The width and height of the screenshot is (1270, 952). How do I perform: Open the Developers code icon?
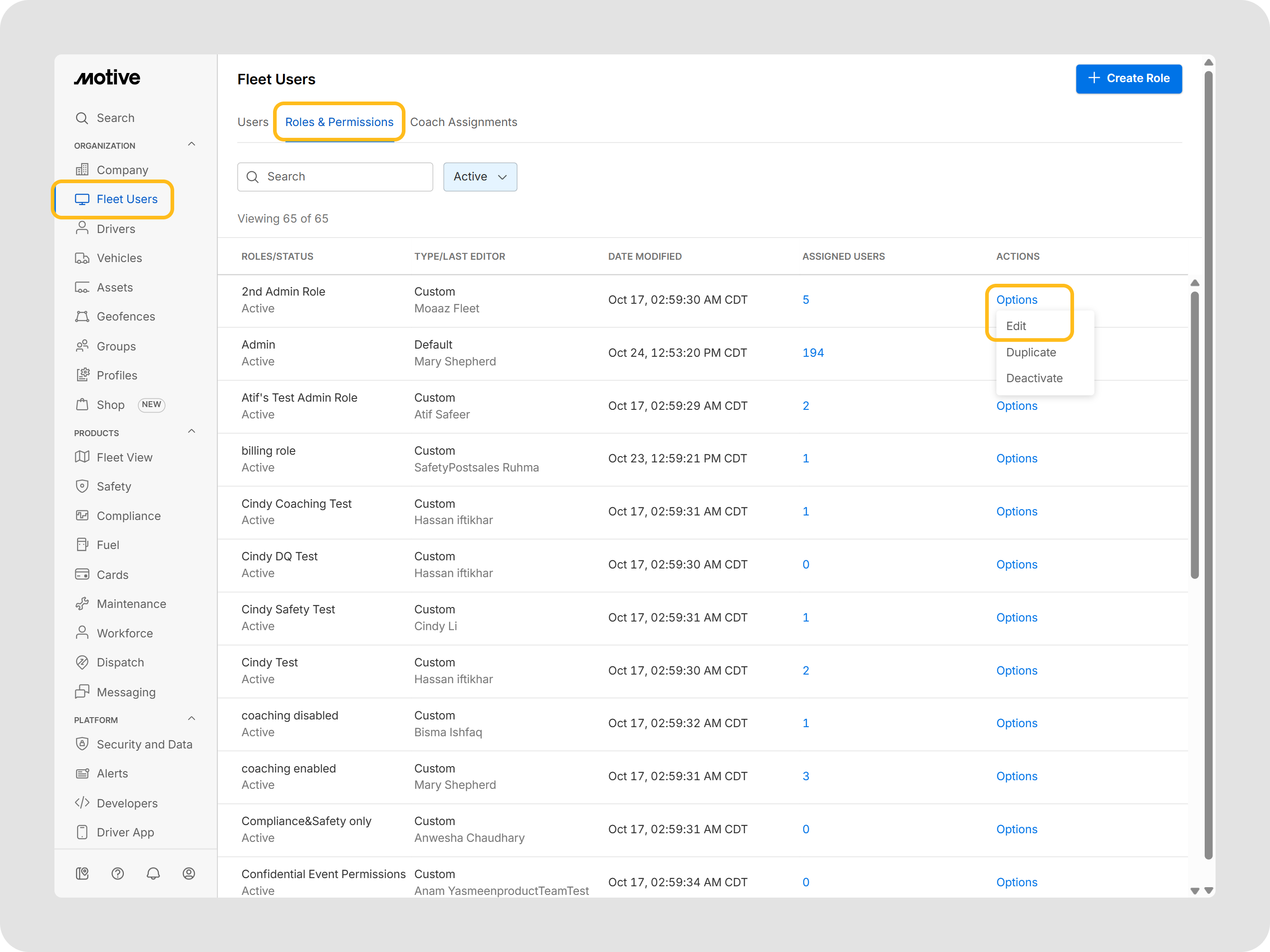82,802
